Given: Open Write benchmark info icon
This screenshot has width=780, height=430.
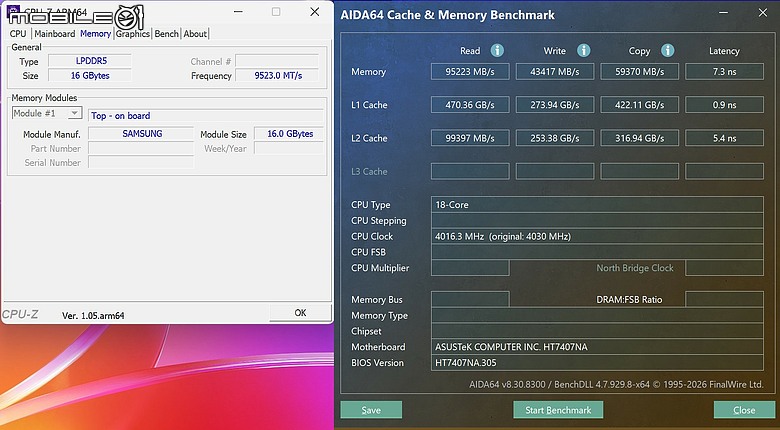Looking at the screenshot, I should [x=584, y=50].
